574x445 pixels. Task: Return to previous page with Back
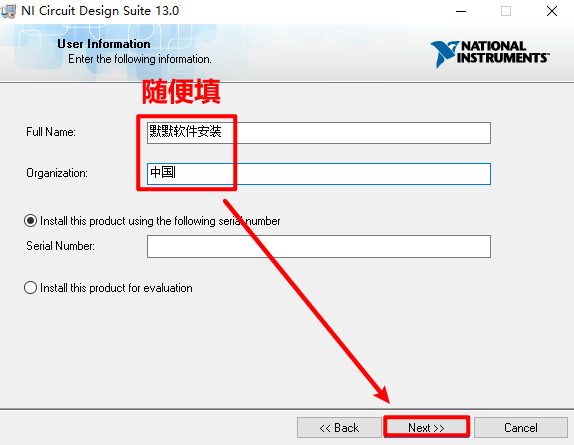pyautogui.click(x=339, y=427)
